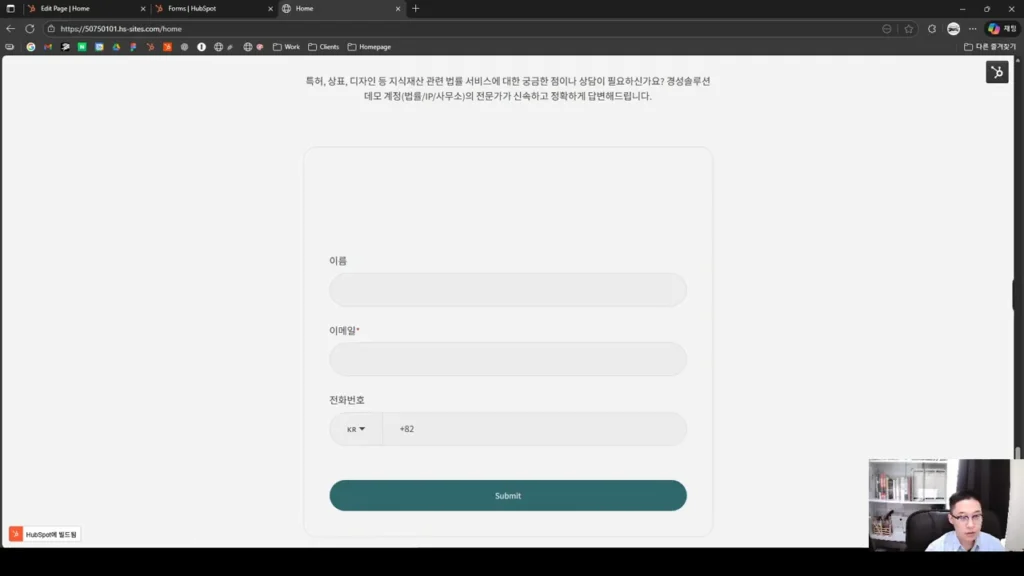The width and height of the screenshot is (1024, 576).
Task: Click the Submit button
Action: pos(507,496)
